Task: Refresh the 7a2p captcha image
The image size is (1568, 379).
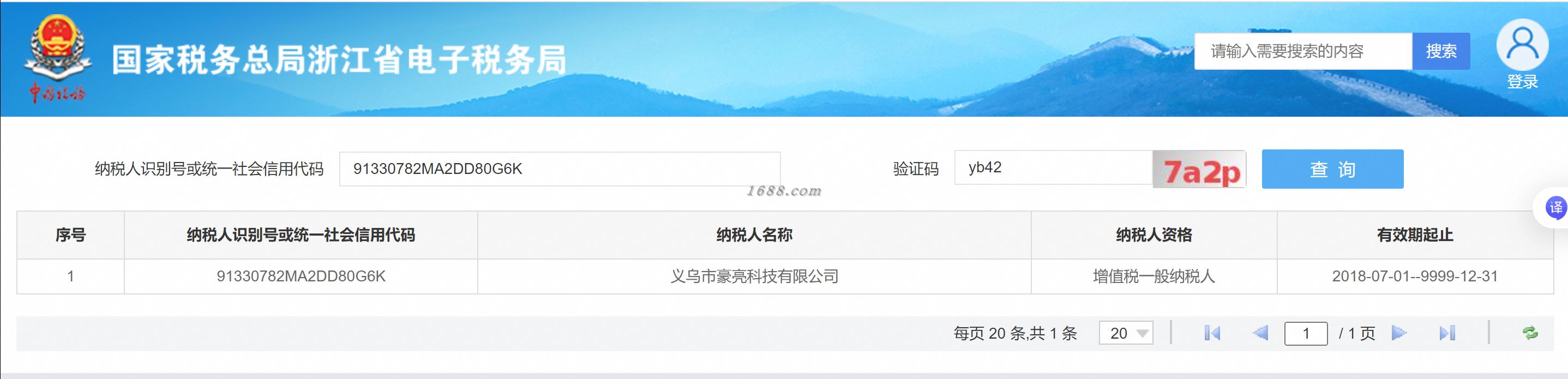Action: [1199, 169]
